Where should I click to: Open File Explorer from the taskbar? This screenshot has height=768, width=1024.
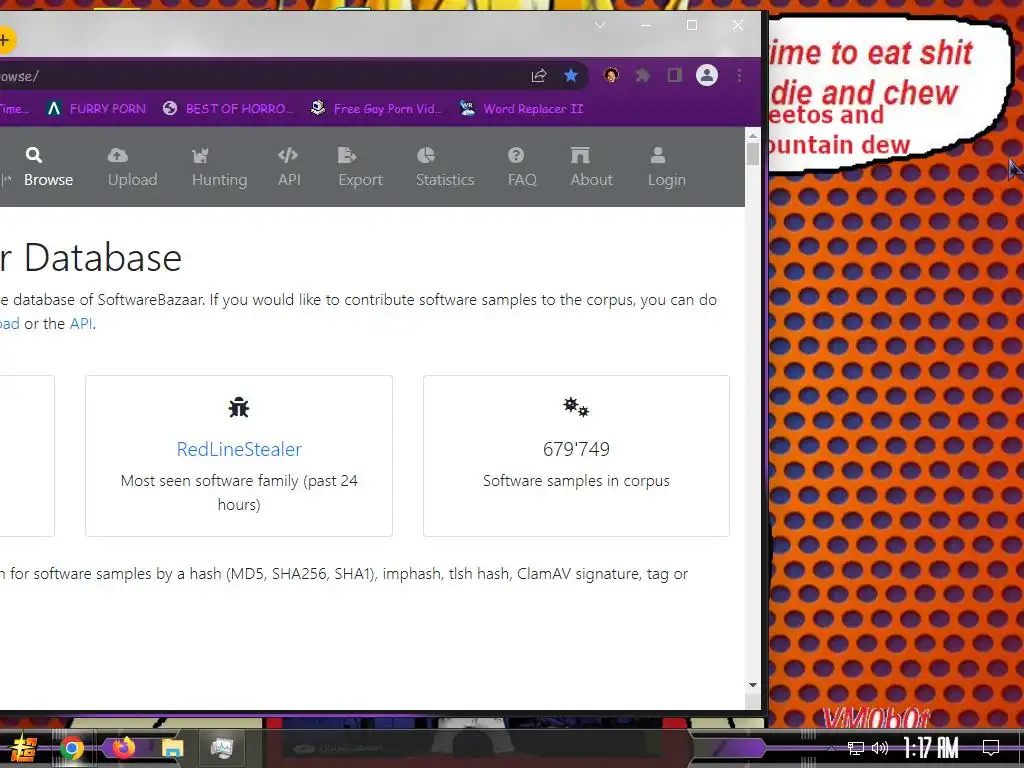(172, 748)
